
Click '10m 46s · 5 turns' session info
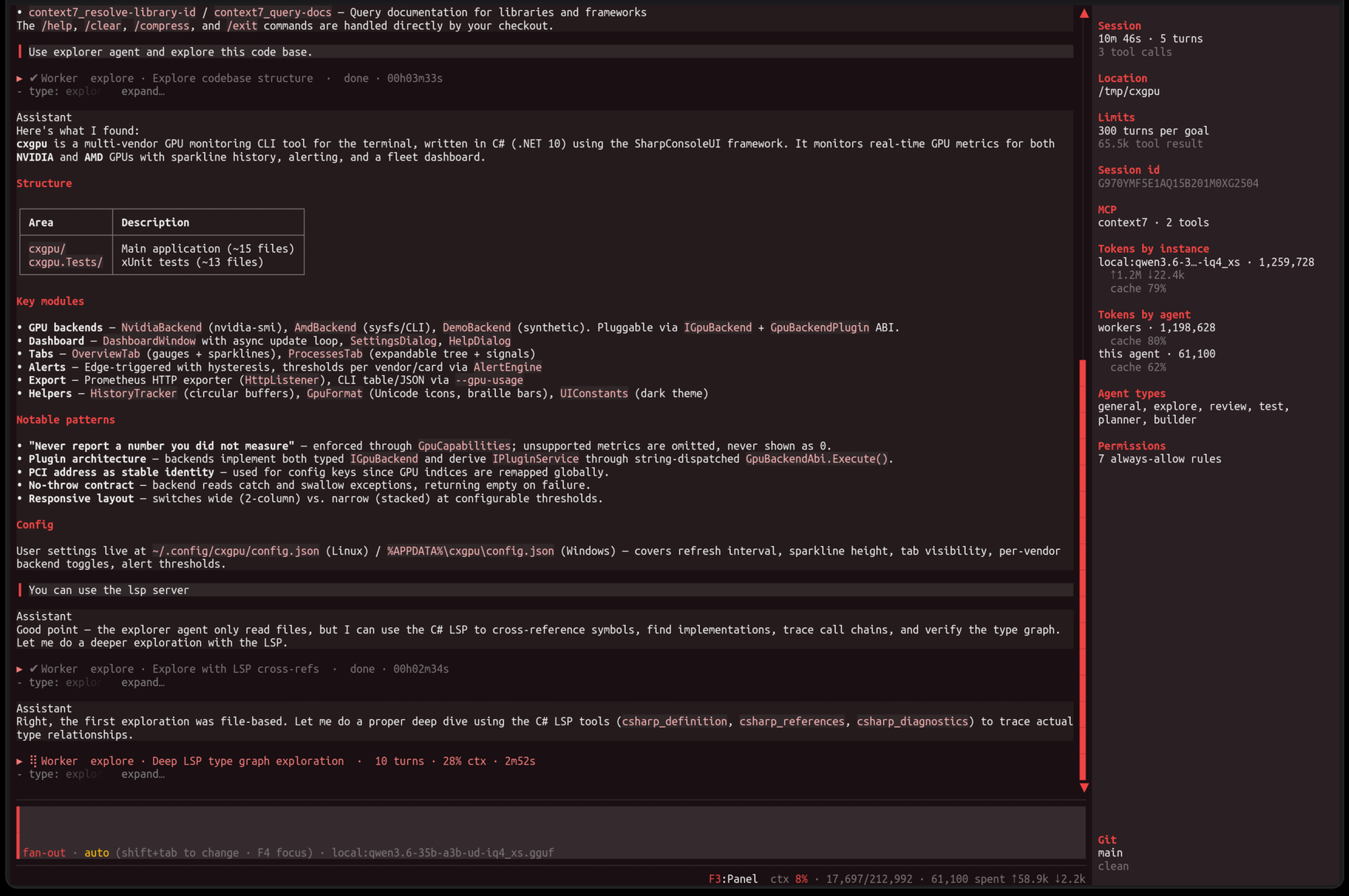click(1150, 39)
